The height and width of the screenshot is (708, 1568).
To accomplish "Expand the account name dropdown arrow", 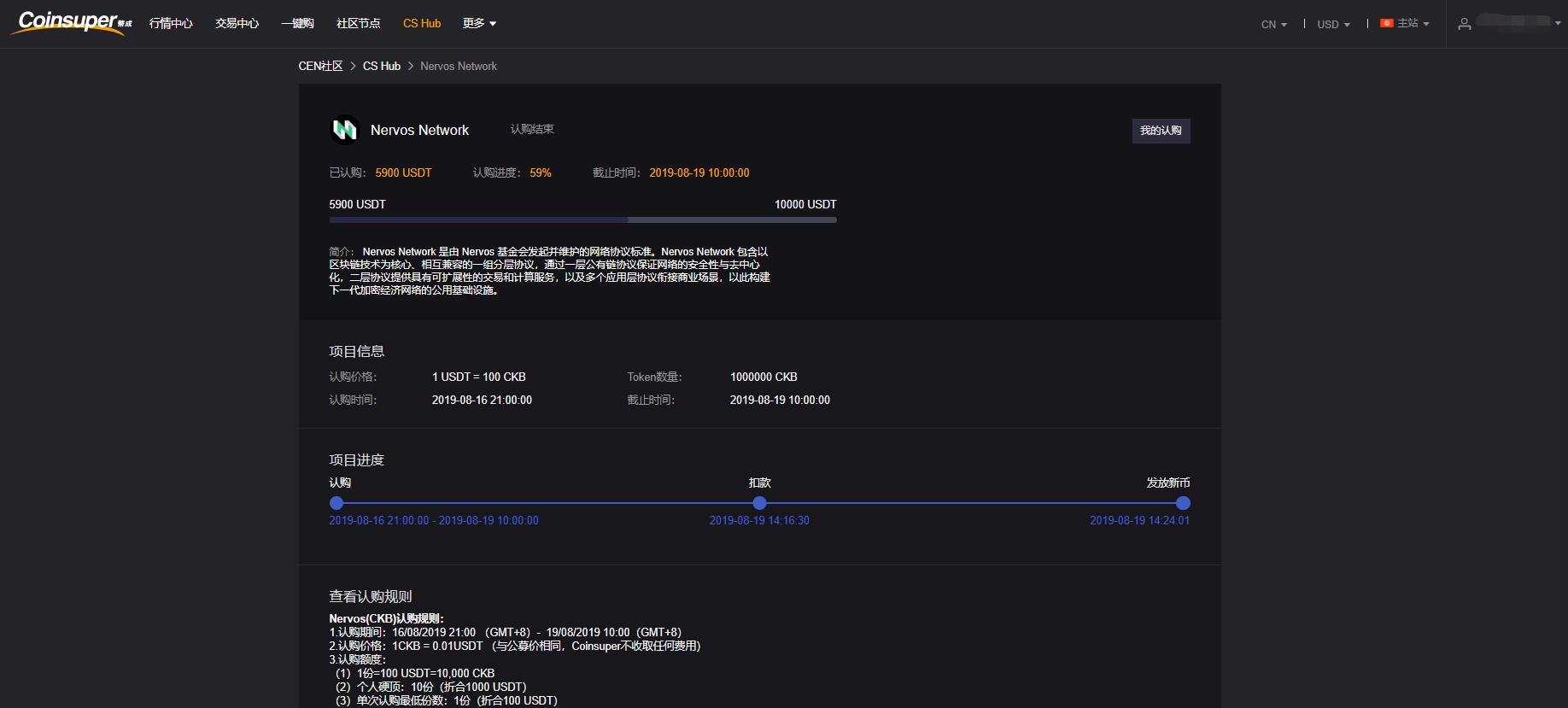I will coord(1558,24).
